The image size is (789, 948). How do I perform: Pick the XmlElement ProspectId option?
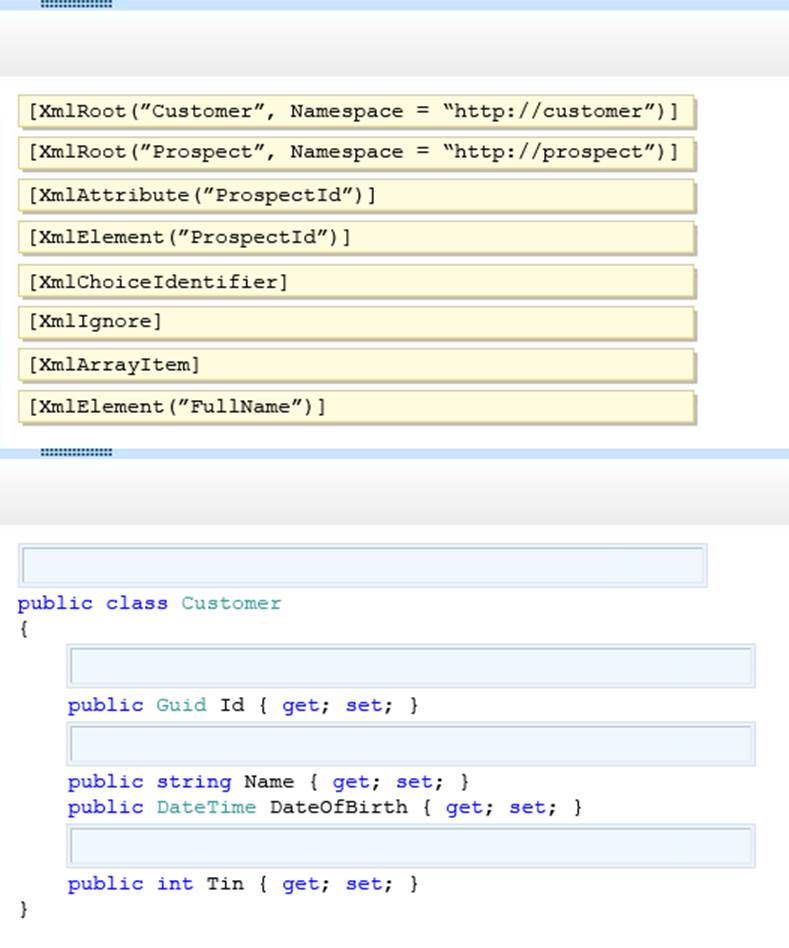[355, 238]
